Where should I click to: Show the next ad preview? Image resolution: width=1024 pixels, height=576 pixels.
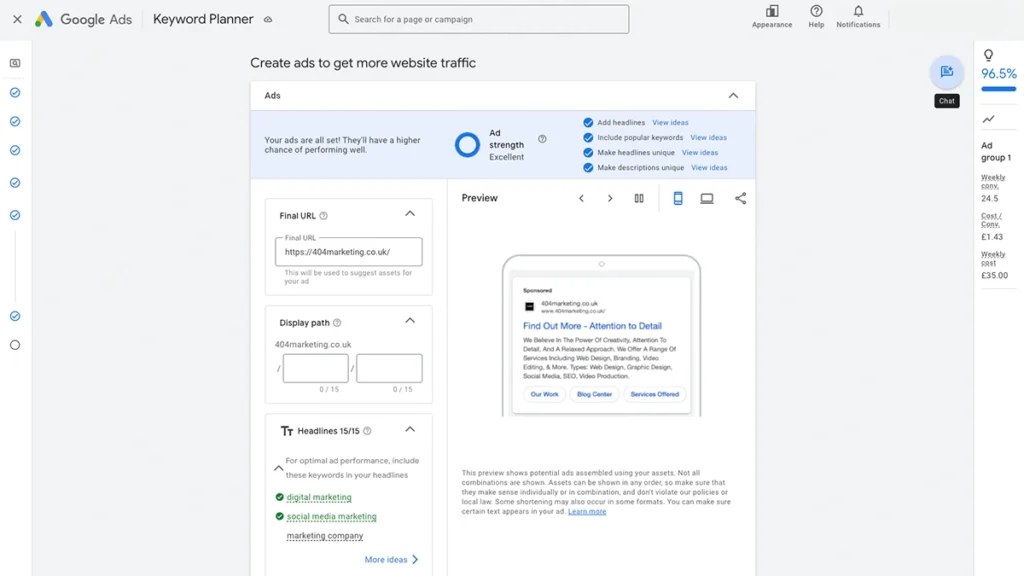[x=610, y=199]
